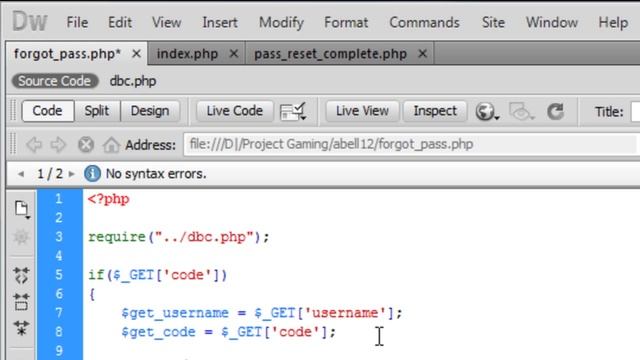The width and height of the screenshot is (640, 360).
Task: Toggle Inspect mode
Action: click(435, 111)
